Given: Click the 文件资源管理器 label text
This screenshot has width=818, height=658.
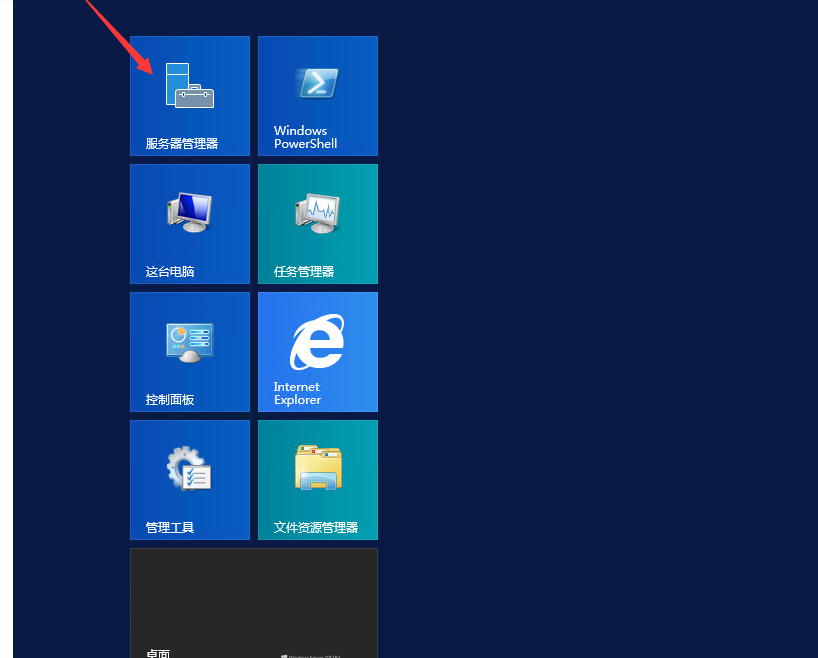Looking at the screenshot, I should click(x=316, y=528).
